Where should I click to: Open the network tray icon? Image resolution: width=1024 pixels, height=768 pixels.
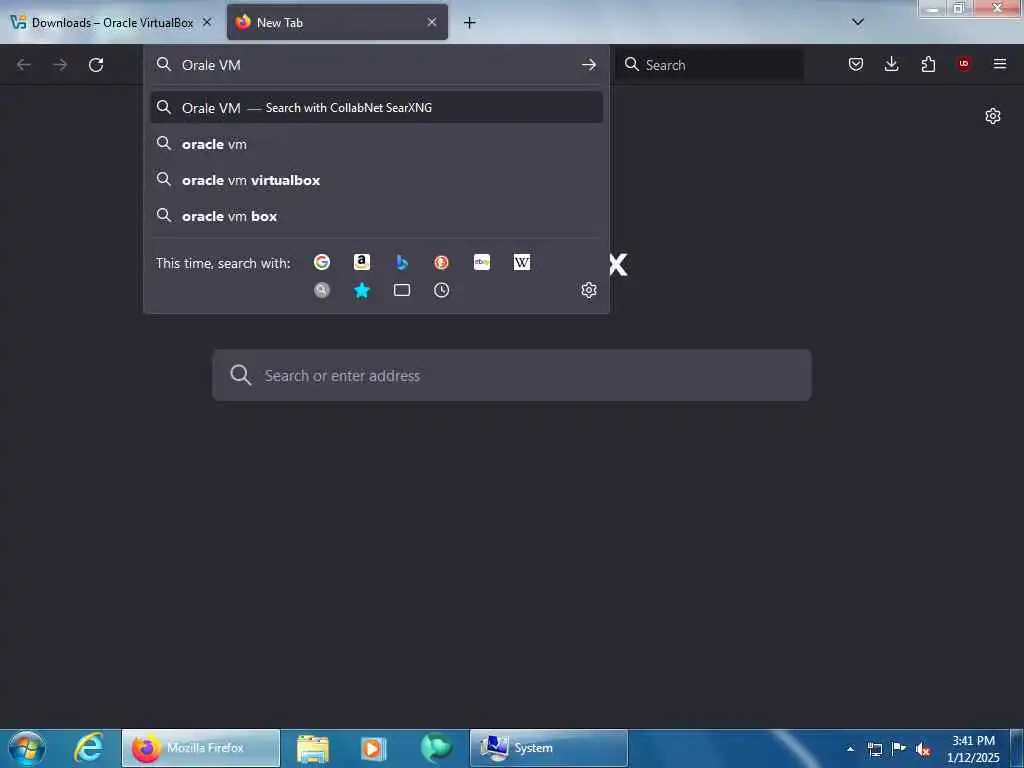[874, 749]
